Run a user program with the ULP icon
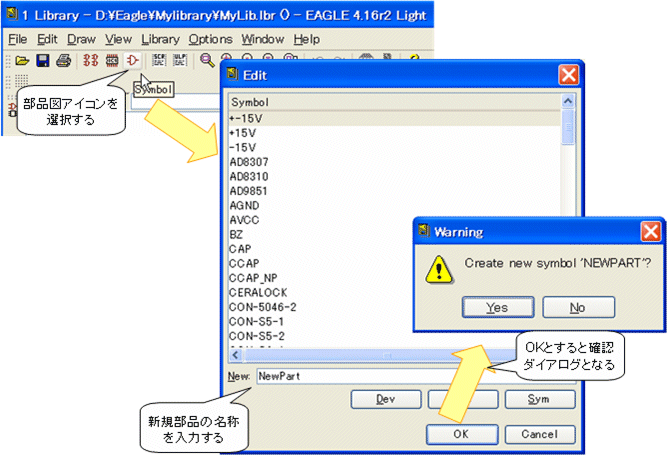Screen dimensions: 667x455 pyautogui.click(x=180, y=60)
